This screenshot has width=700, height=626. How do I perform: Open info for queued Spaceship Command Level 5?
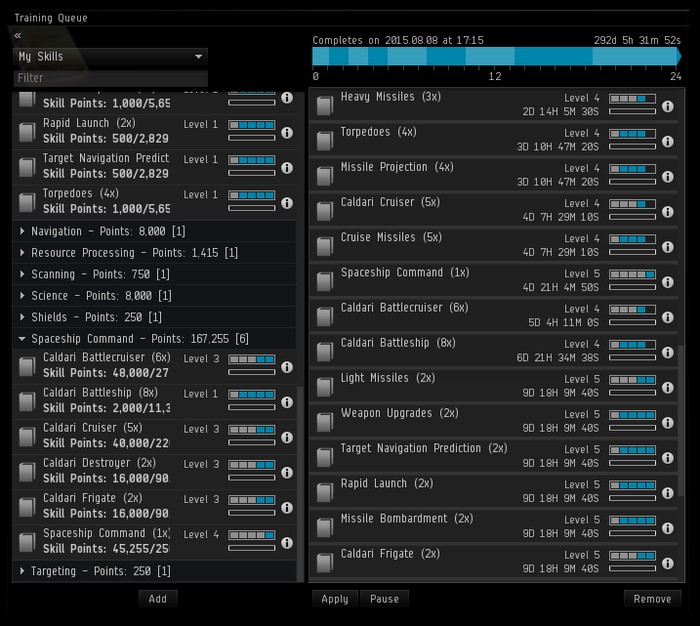pyautogui.click(x=667, y=282)
